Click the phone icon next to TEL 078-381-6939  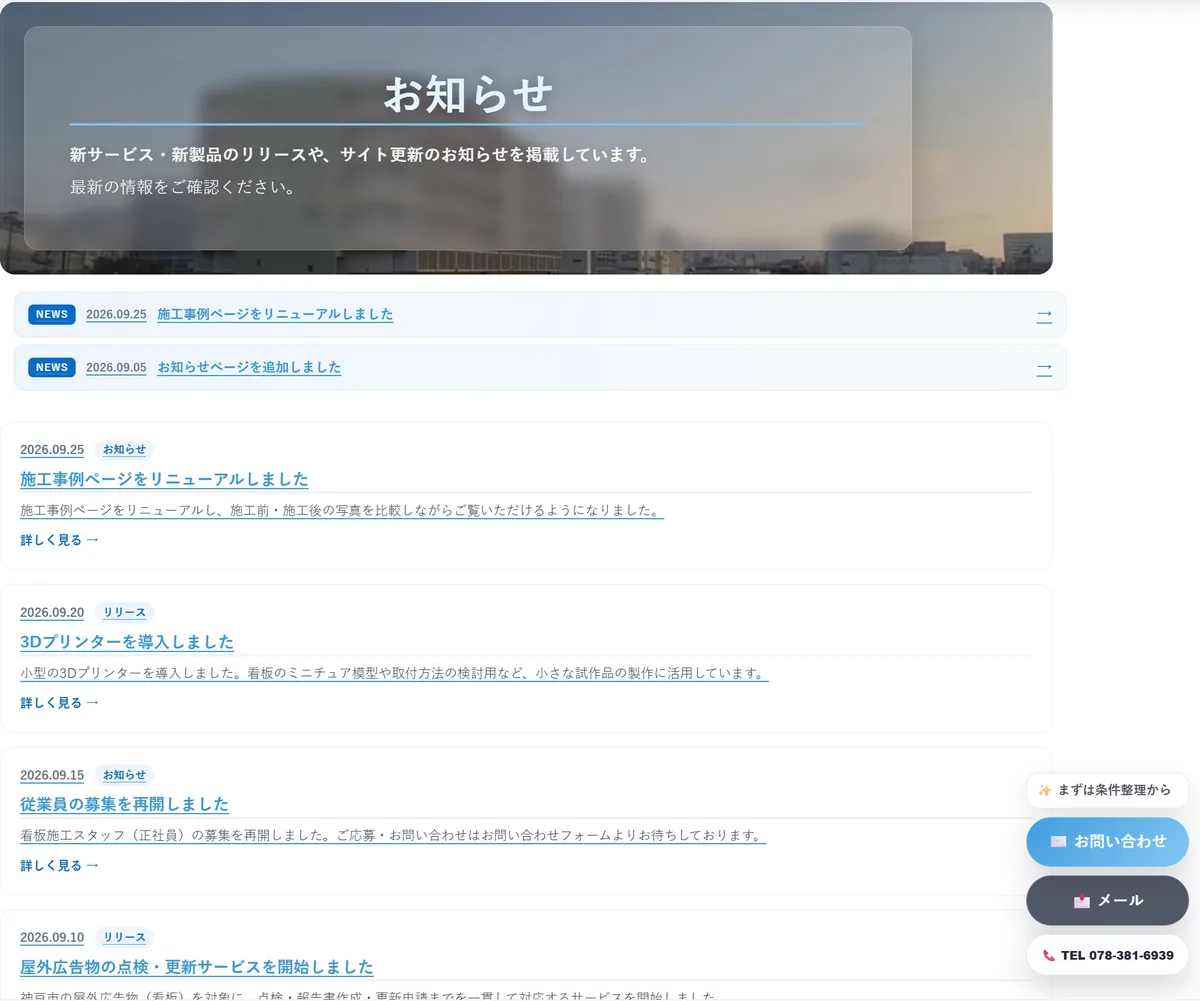coord(1049,956)
